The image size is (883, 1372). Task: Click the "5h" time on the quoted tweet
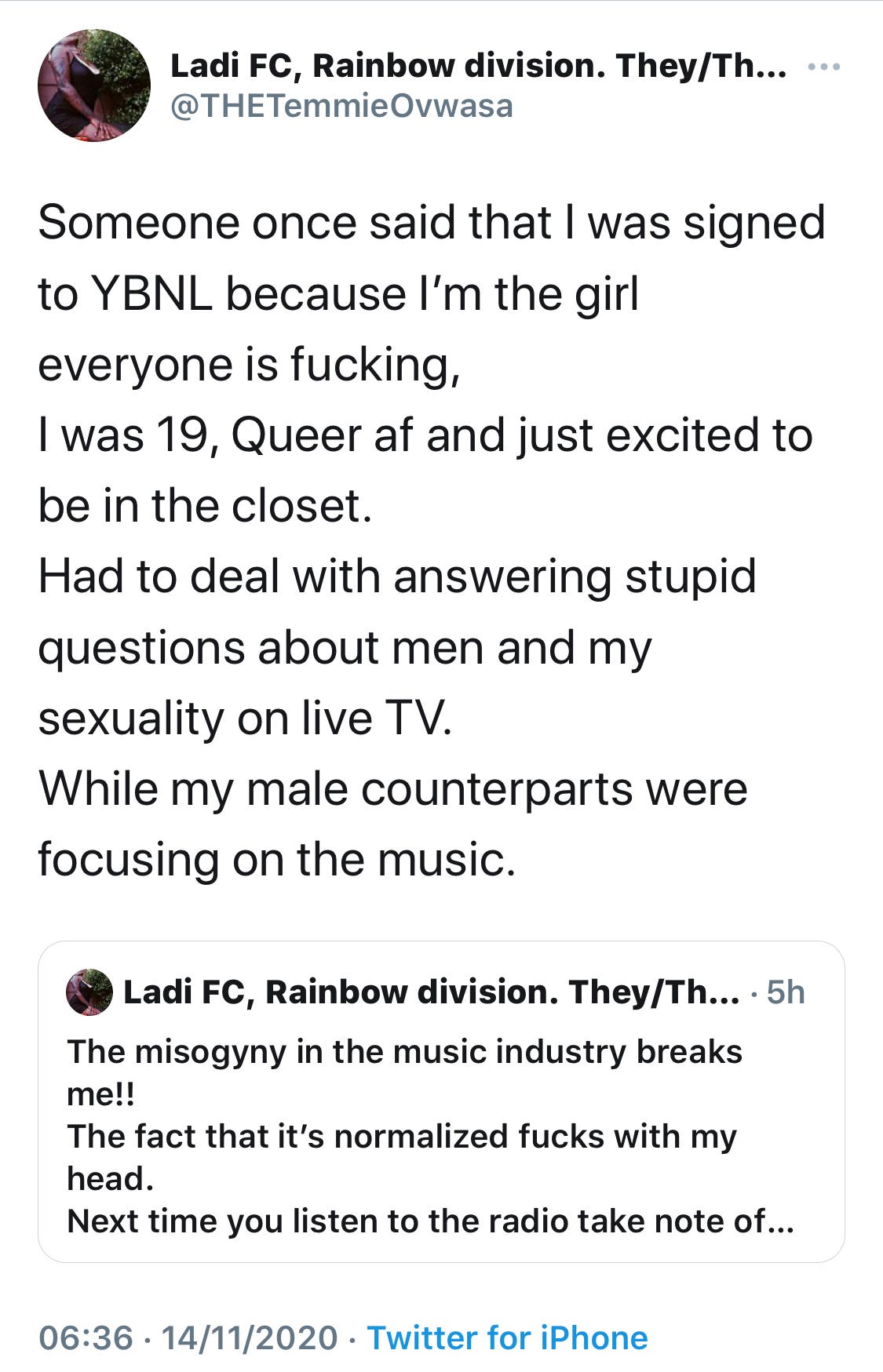click(x=786, y=992)
